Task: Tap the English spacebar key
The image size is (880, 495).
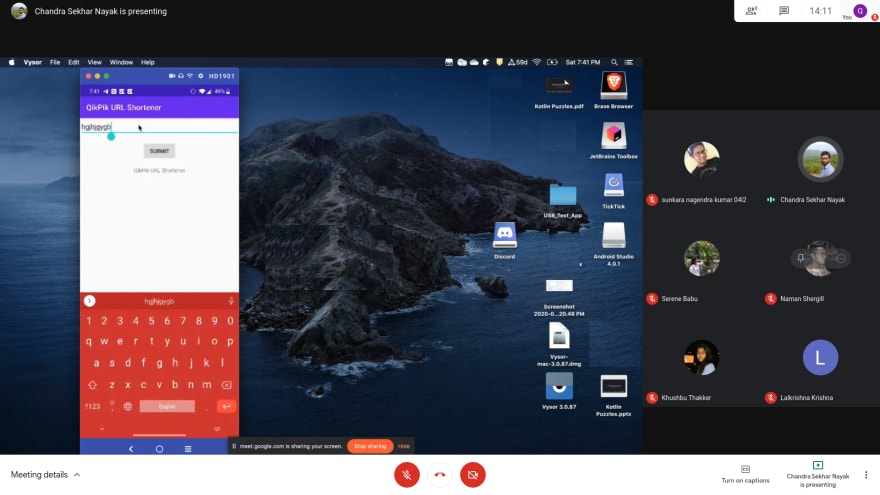Action: tap(167, 406)
